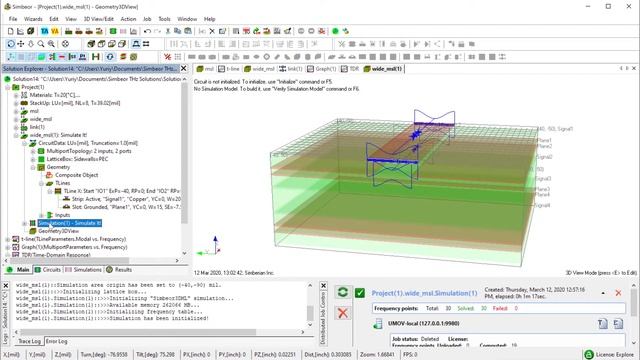Click the black X delete icon
Viewport: 640px width, 360px height.
point(212,31)
